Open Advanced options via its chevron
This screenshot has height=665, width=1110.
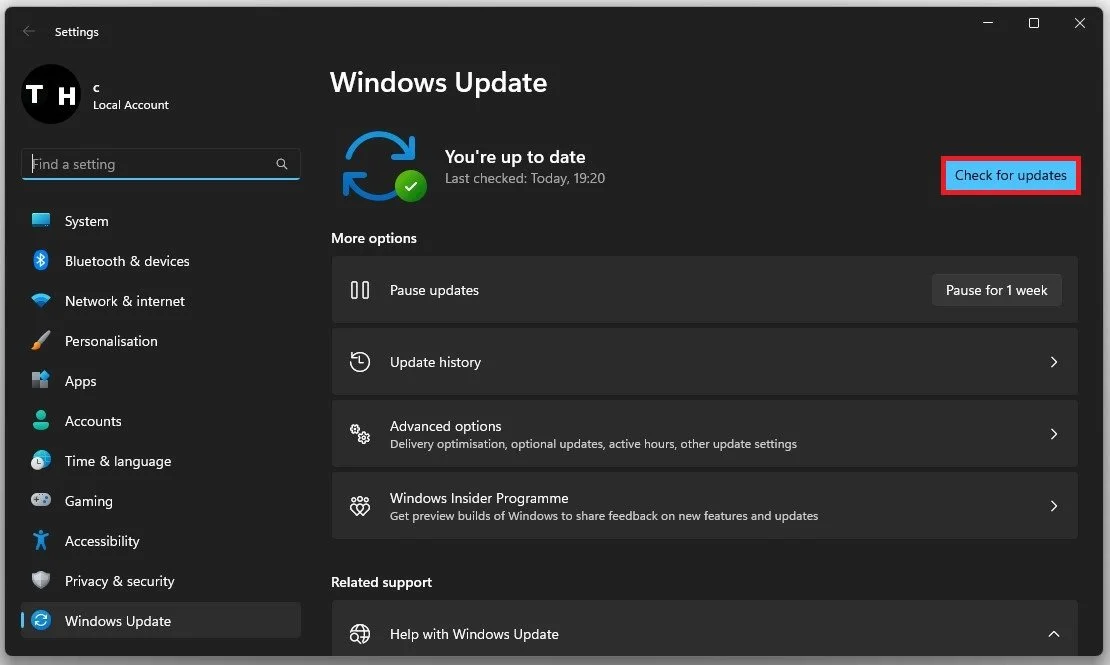coord(1053,433)
